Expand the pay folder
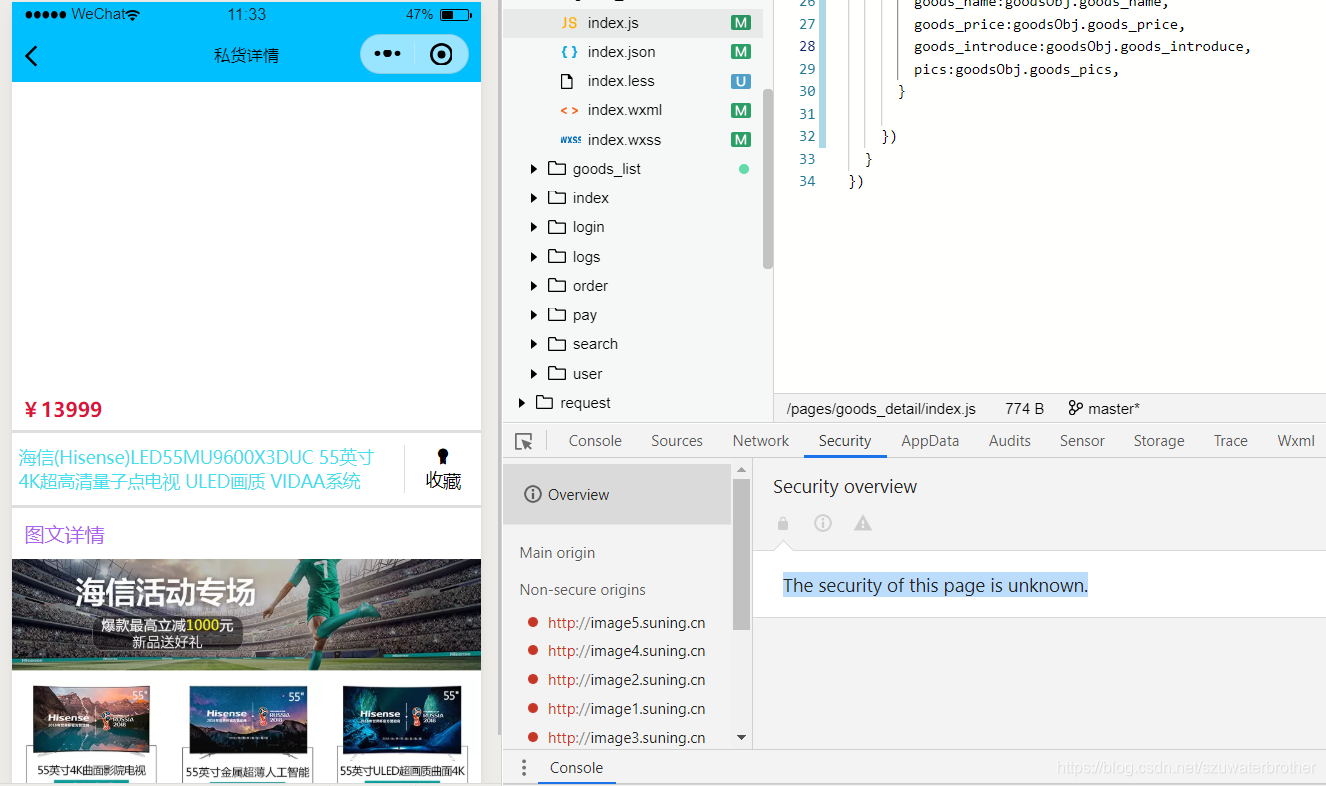Image resolution: width=1326 pixels, height=786 pixels. (534, 315)
